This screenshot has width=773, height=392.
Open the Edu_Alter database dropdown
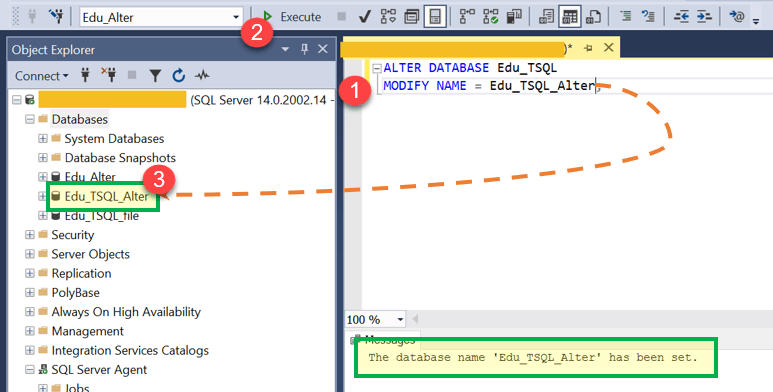click(236, 17)
